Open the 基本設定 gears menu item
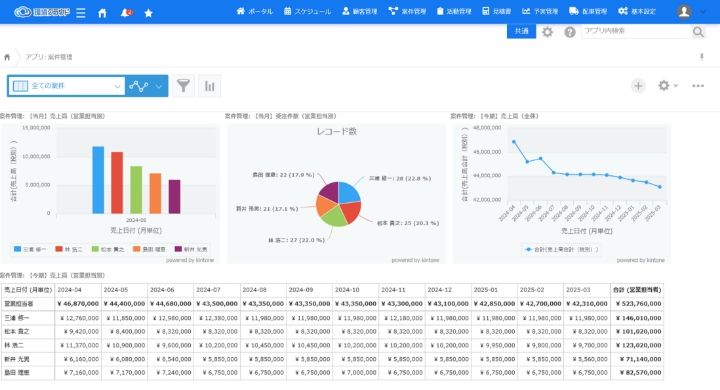This screenshot has width=720, height=390. pyautogui.click(x=637, y=11)
